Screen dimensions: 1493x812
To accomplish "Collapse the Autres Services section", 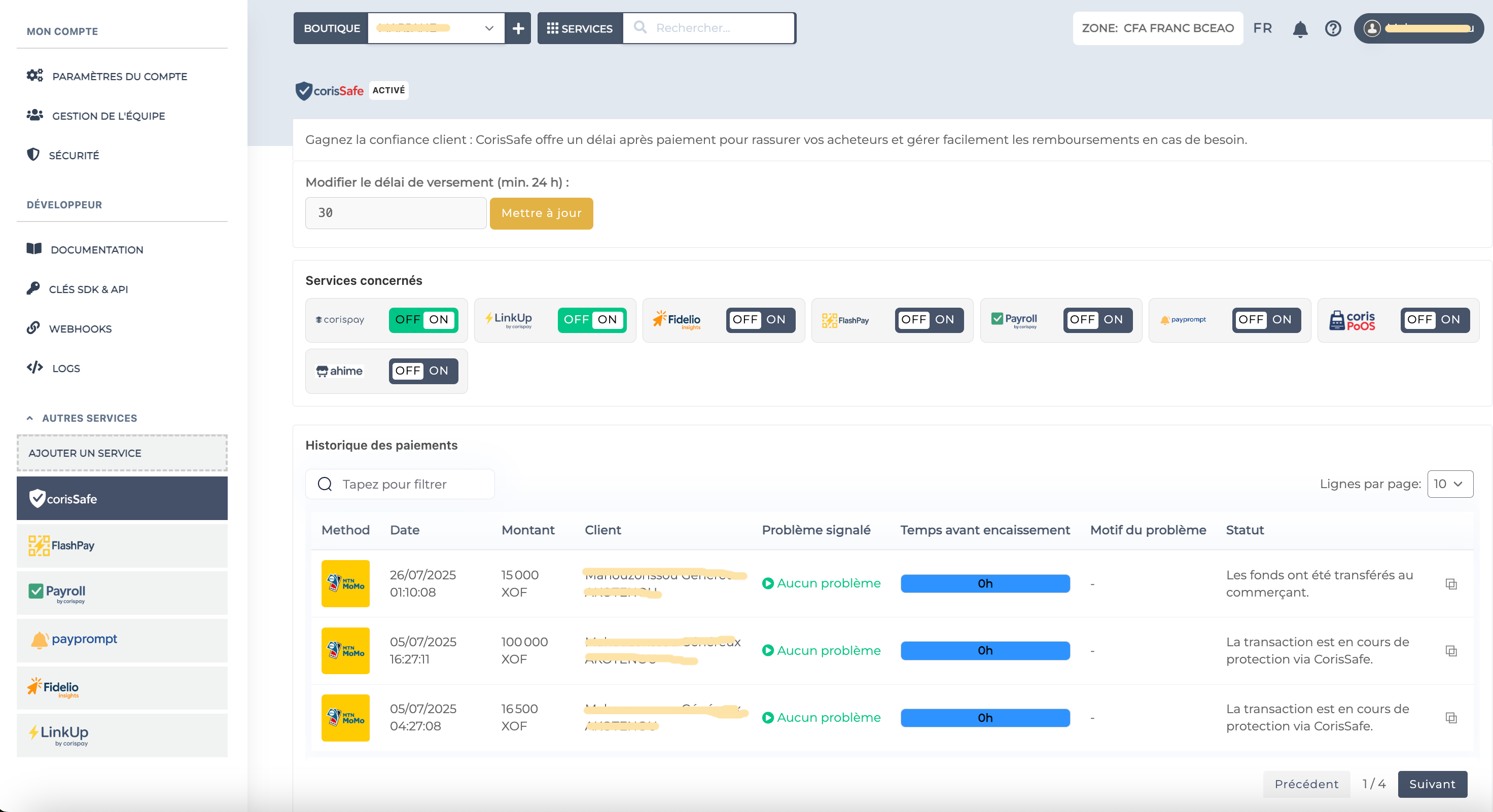I will 29,418.
